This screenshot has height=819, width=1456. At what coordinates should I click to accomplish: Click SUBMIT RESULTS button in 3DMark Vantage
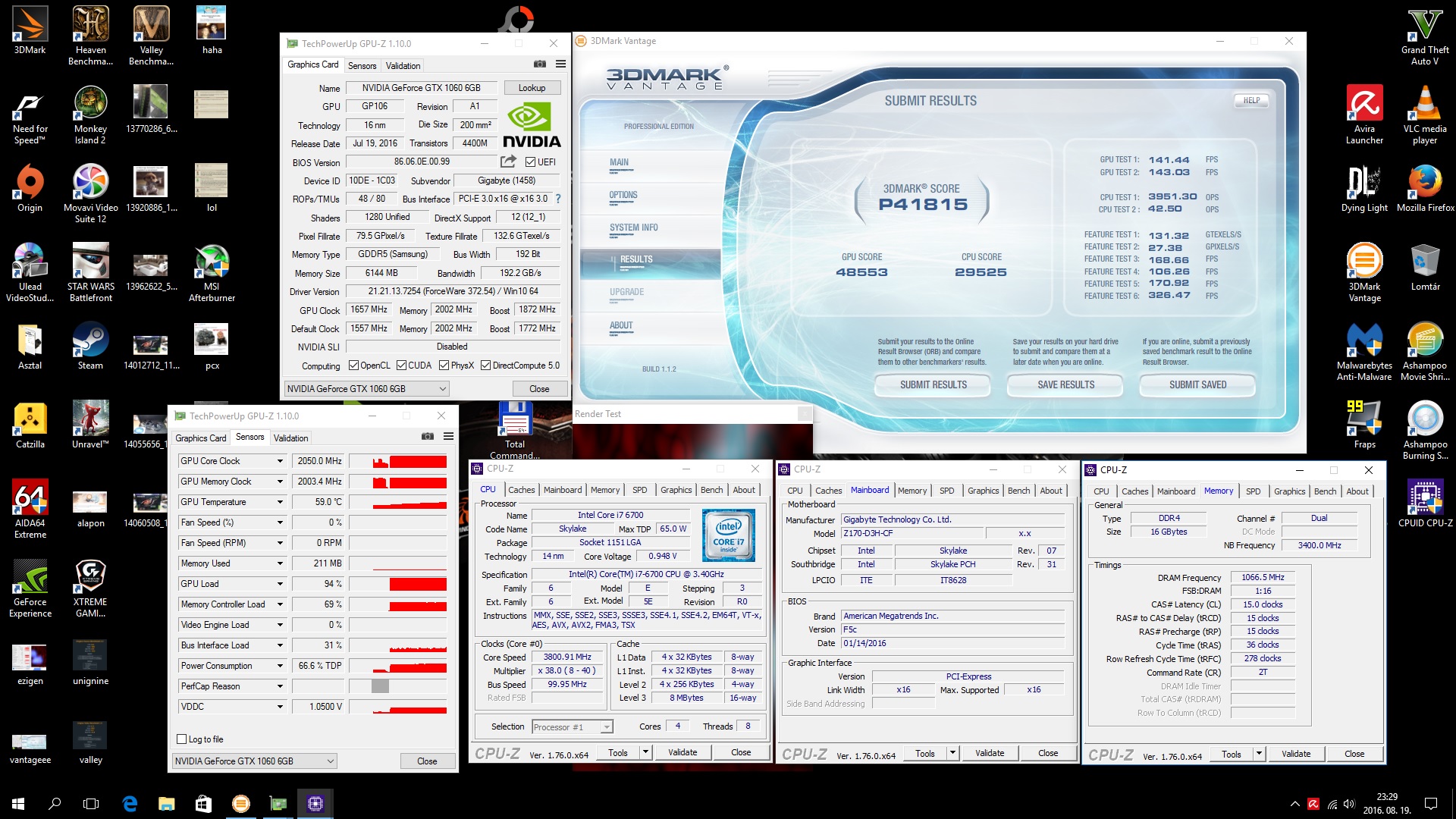[933, 385]
